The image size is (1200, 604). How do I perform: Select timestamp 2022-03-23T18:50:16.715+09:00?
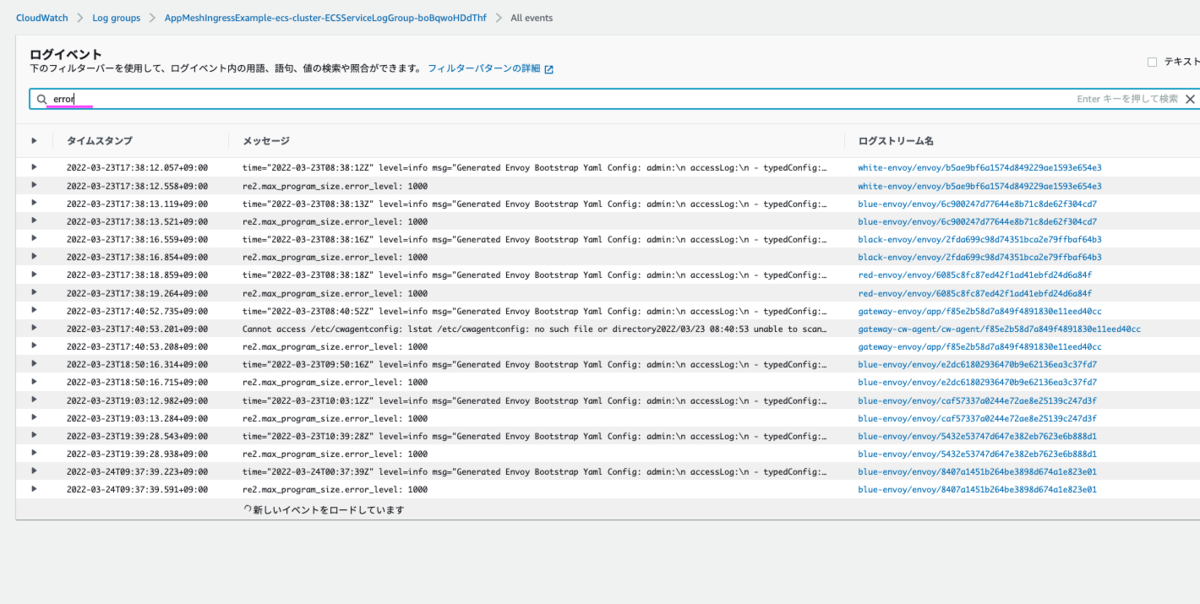point(137,382)
